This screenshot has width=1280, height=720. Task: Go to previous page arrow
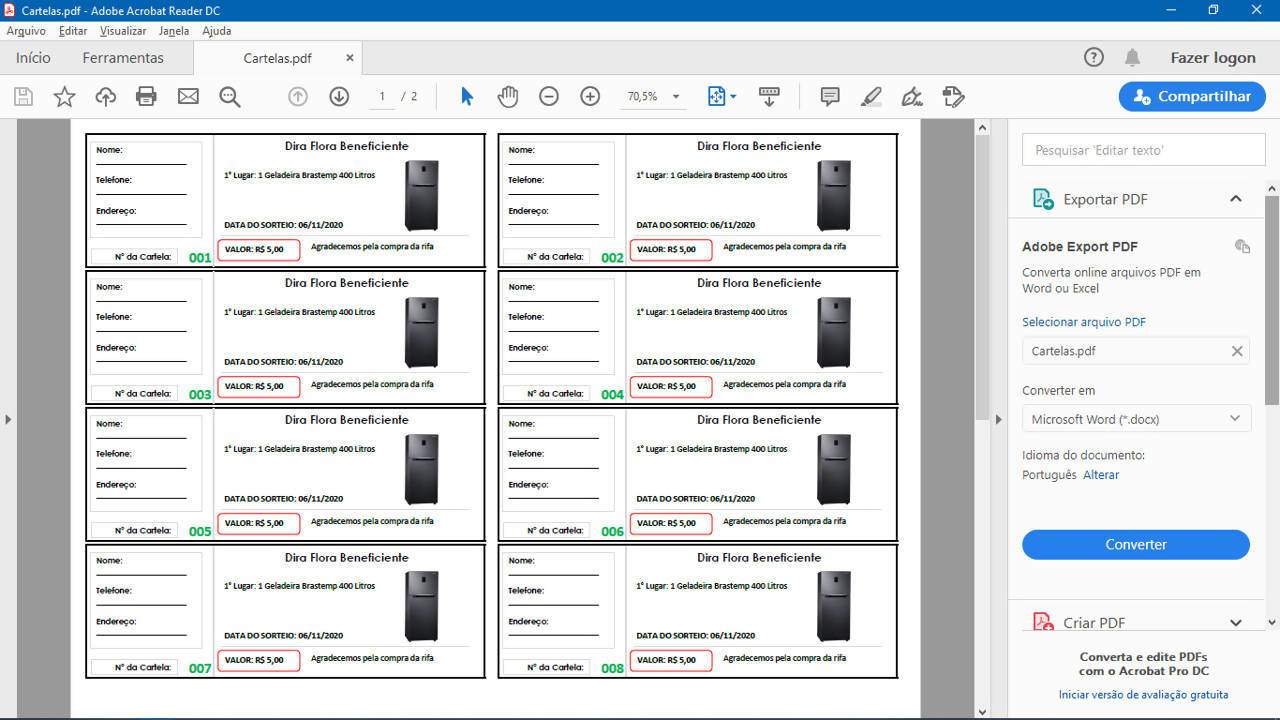297,96
